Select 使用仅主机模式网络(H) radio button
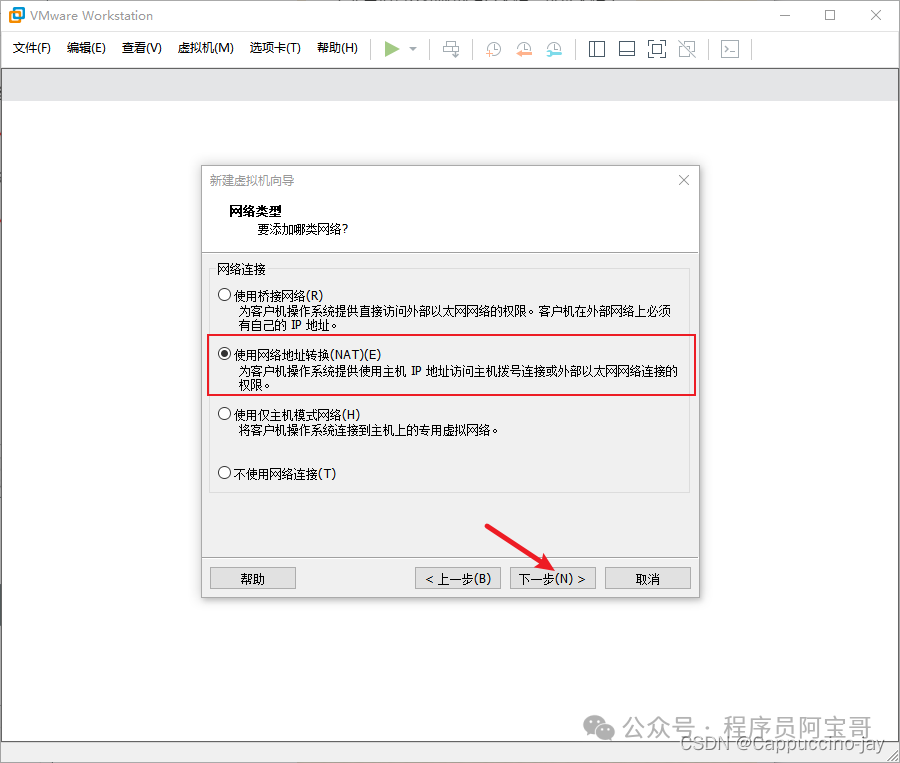The height and width of the screenshot is (763, 900). point(224,413)
